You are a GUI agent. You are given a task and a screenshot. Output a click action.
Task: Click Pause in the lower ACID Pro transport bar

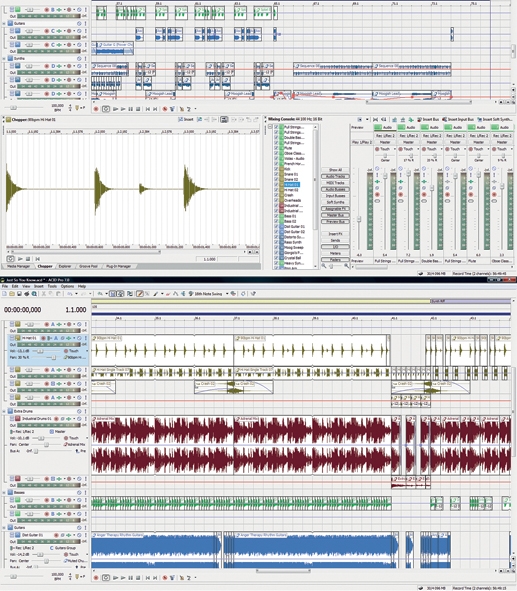click(x=130, y=577)
